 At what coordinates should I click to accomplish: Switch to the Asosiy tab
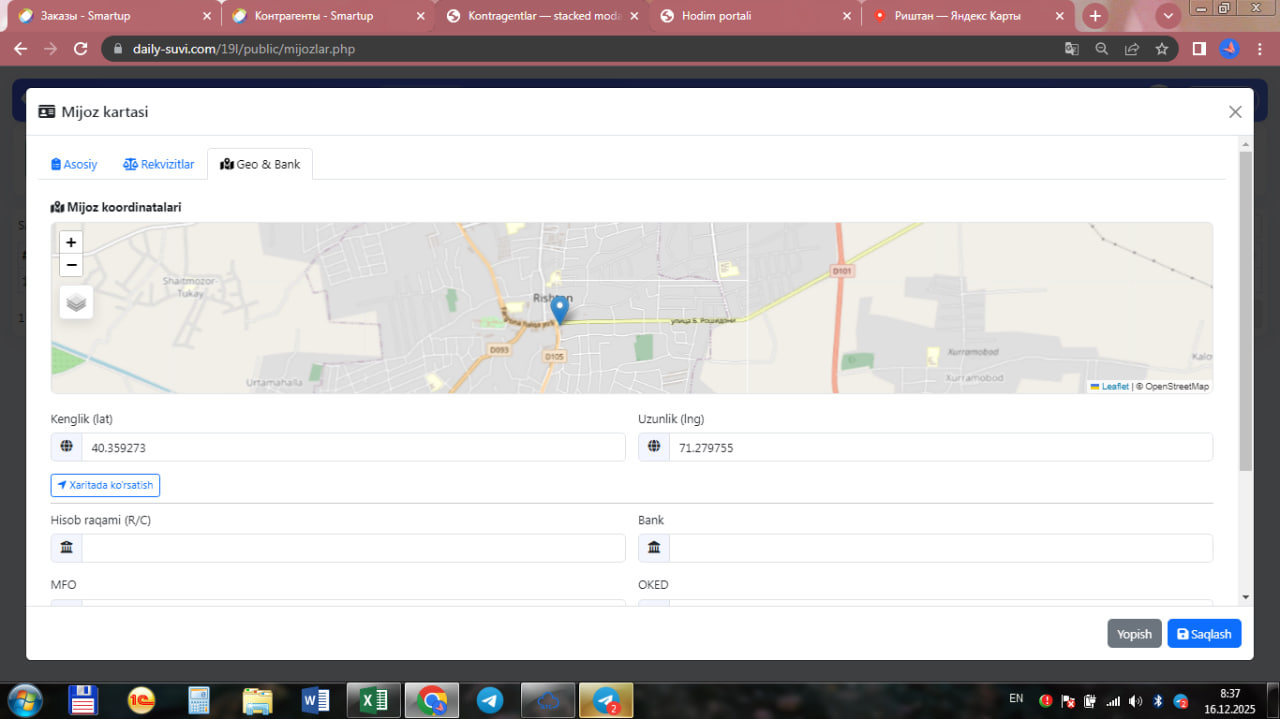74,164
